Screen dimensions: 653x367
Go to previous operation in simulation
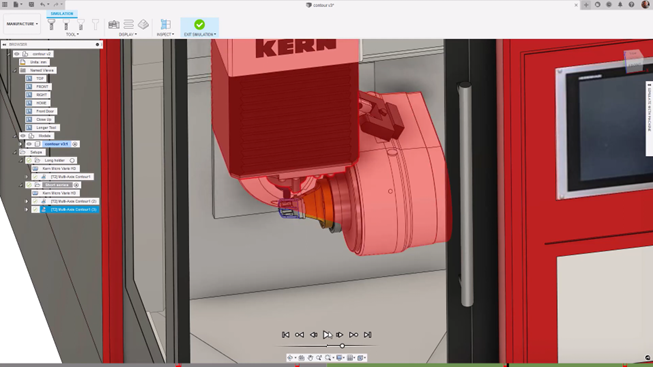click(x=299, y=335)
